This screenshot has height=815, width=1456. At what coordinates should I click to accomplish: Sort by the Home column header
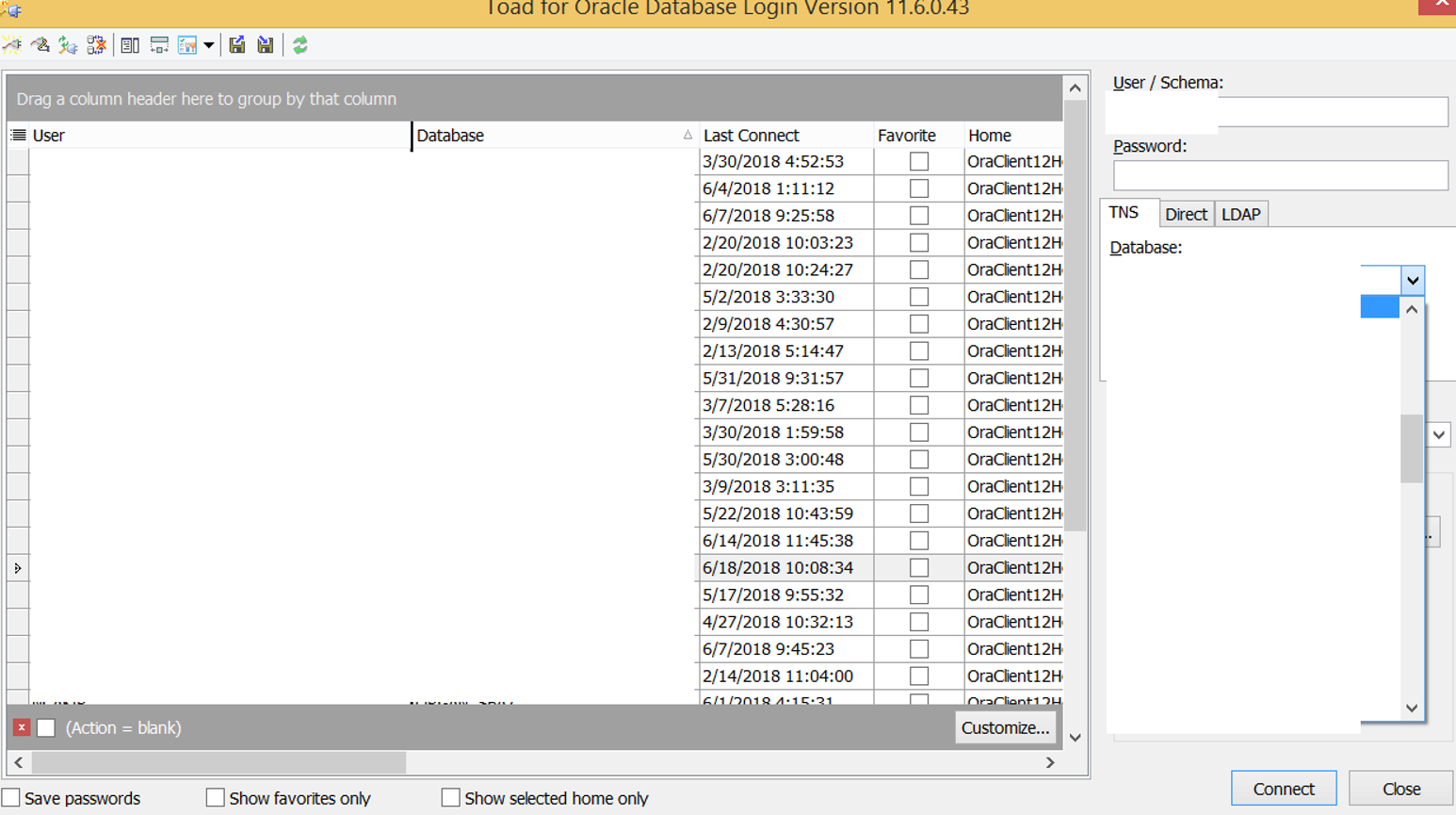[1013, 136]
